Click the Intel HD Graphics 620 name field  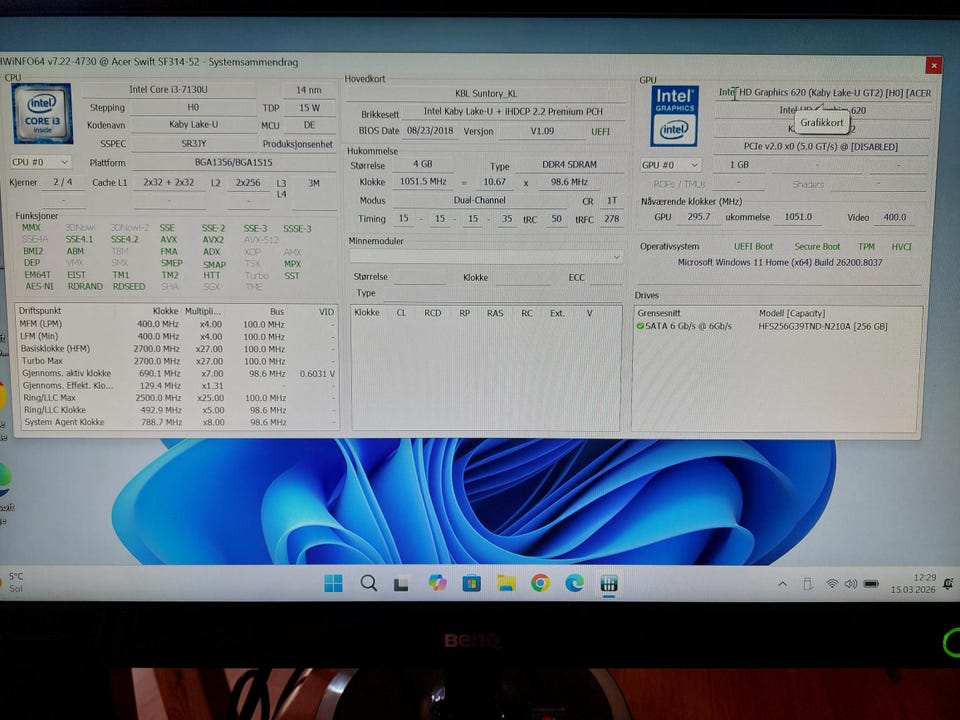pos(824,92)
